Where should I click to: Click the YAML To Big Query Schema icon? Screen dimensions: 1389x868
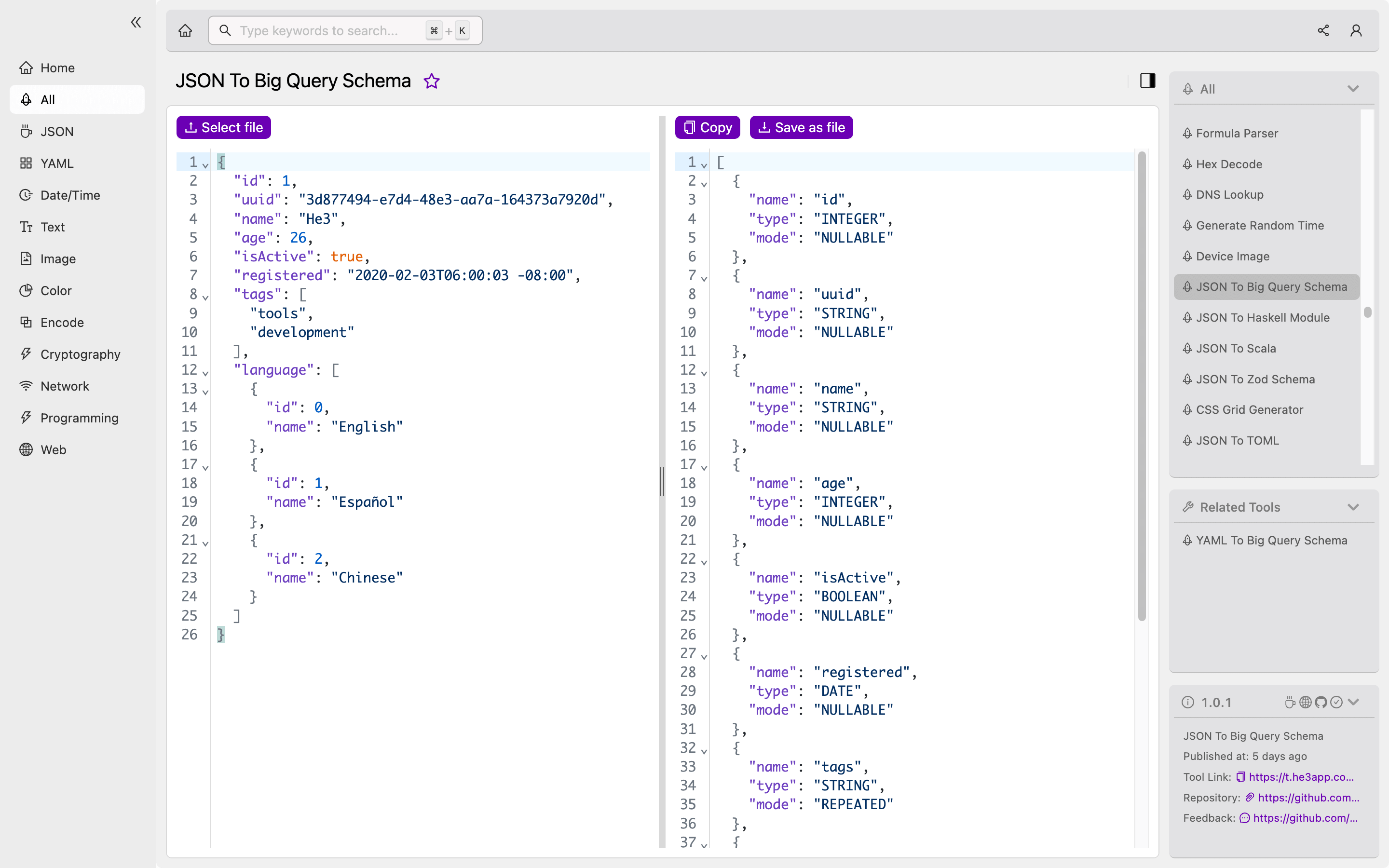1188,540
